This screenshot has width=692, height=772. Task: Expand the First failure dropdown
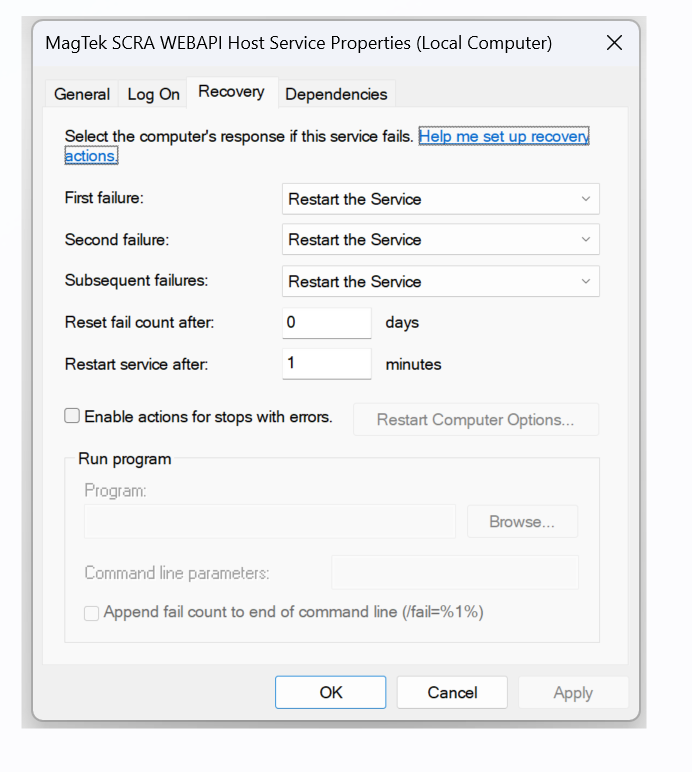(x=440, y=199)
